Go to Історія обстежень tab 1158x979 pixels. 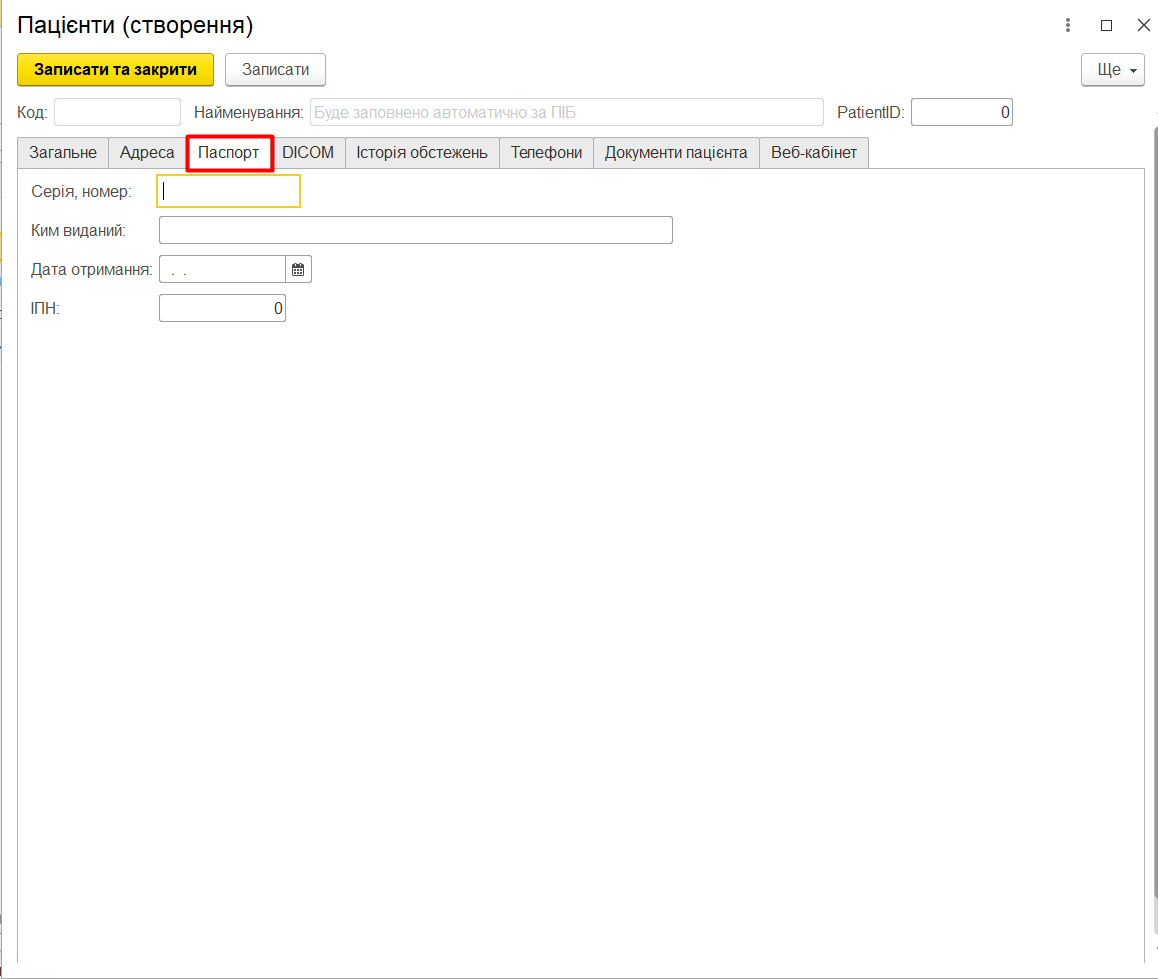[422, 153]
